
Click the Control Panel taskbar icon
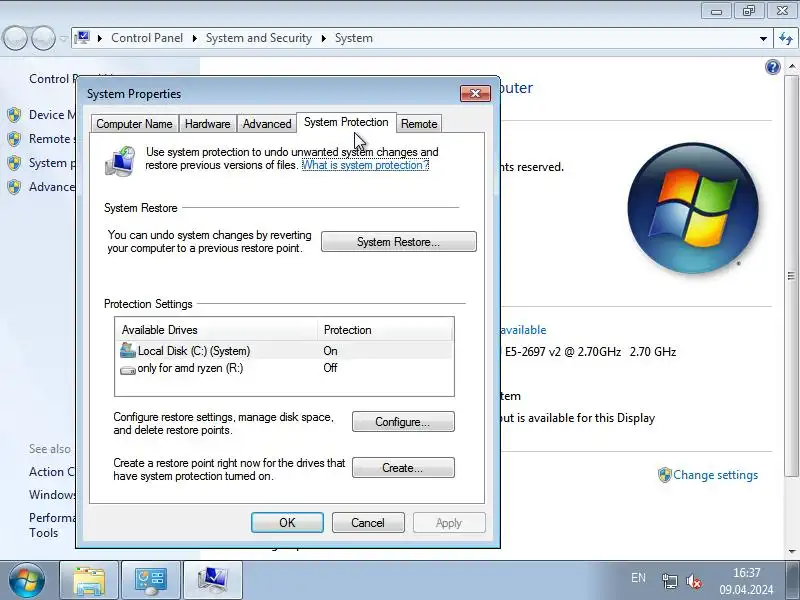[x=151, y=581]
